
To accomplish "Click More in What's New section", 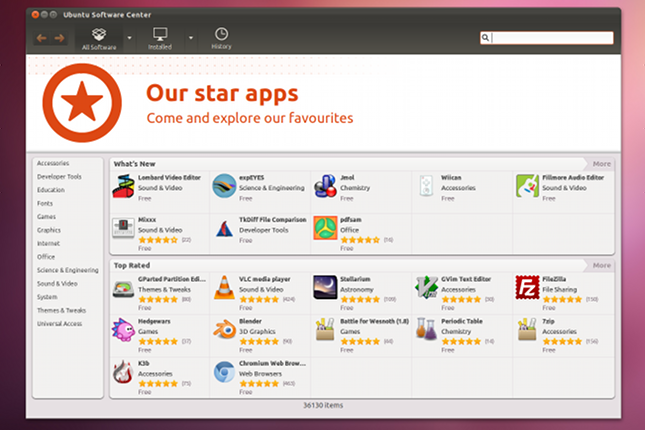I will pos(601,164).
